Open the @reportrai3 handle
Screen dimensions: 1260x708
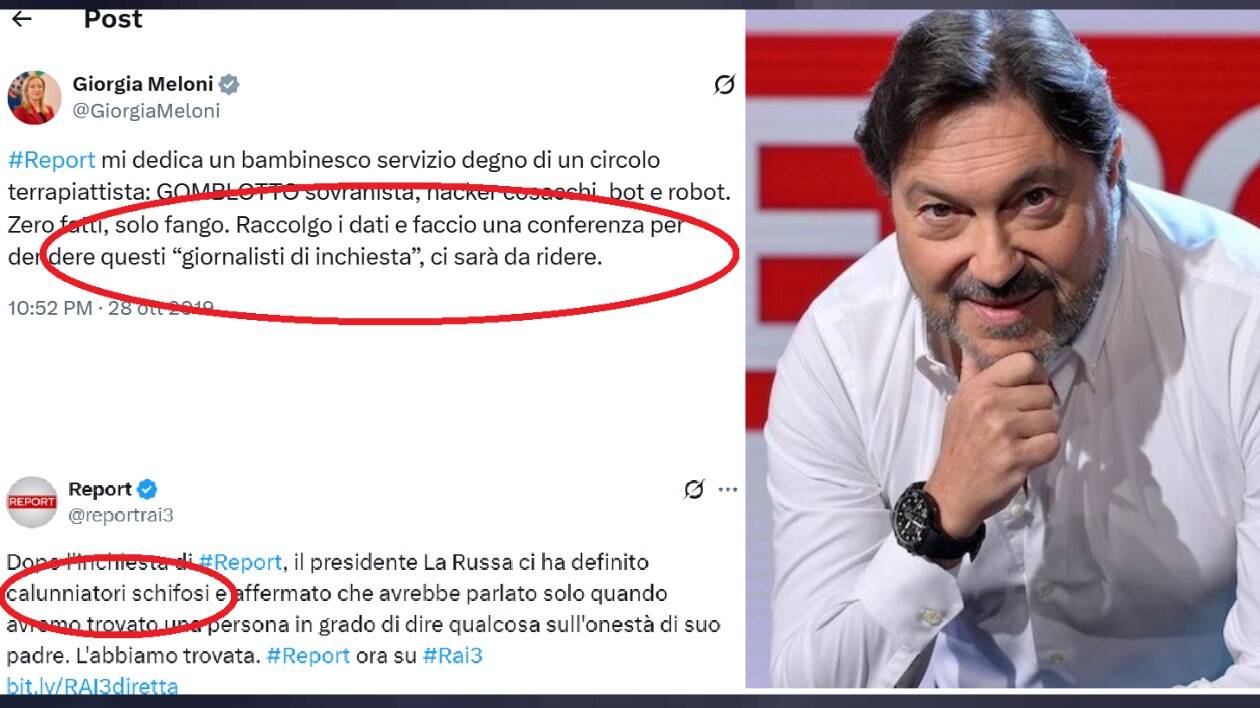tap(121, 515)
